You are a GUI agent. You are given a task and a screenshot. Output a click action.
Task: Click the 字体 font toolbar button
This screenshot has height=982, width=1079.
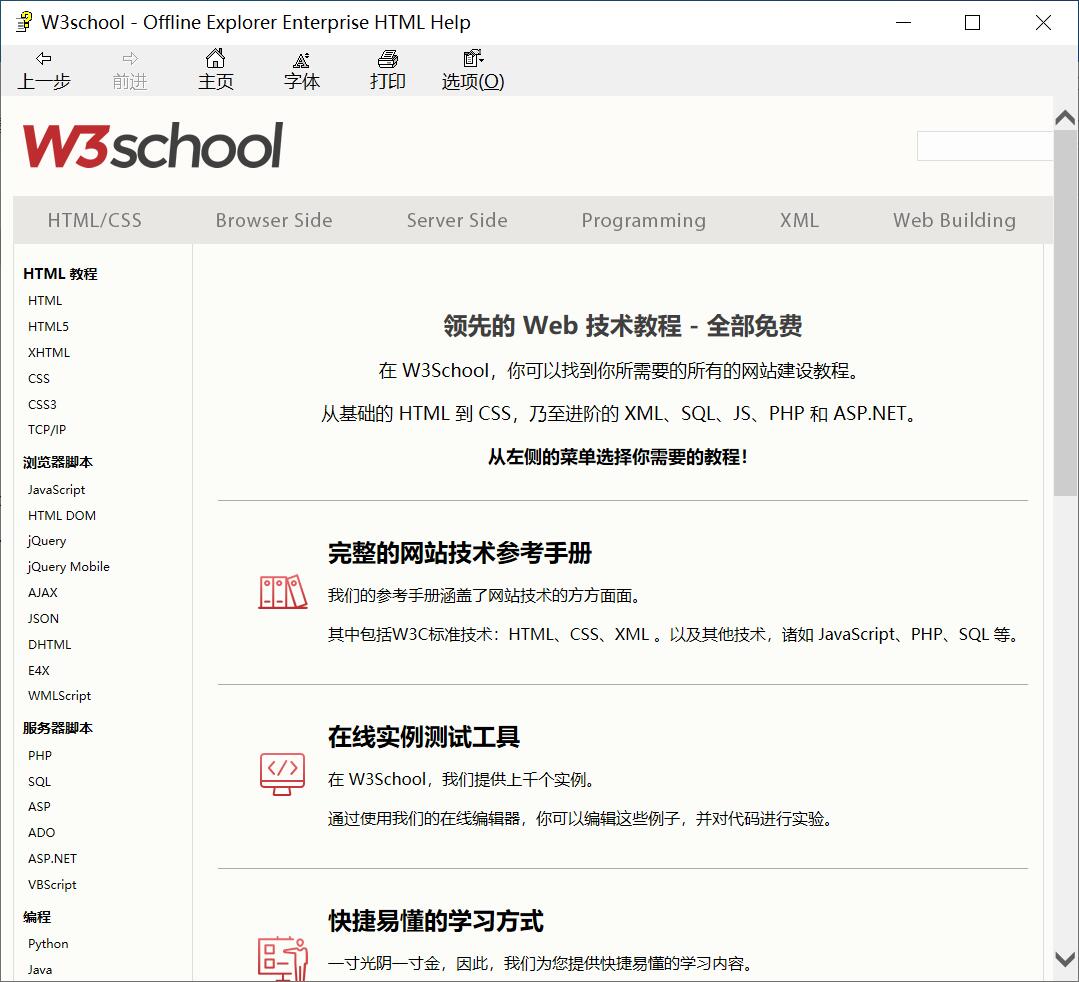tap(301, 70)
